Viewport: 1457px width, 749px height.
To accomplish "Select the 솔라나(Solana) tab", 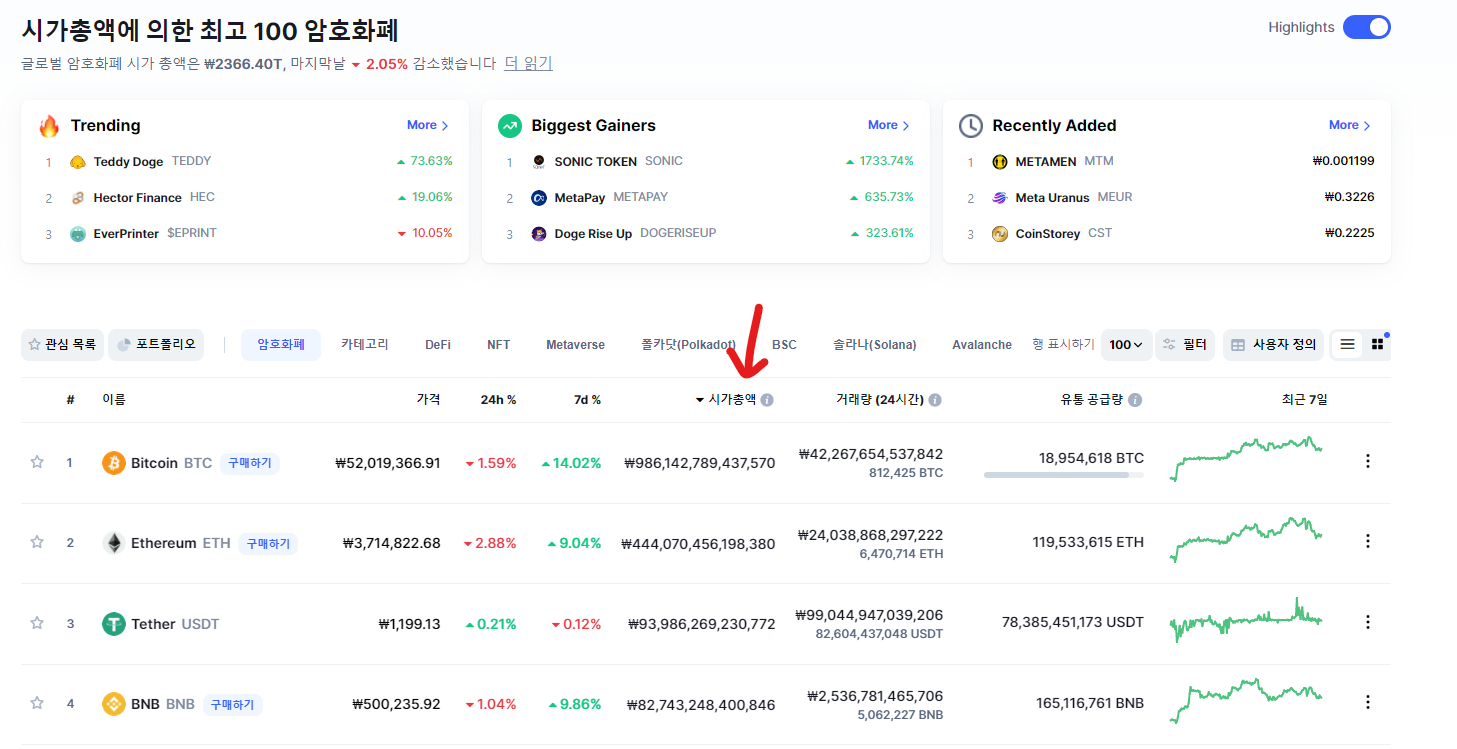I will pos(874,345).
